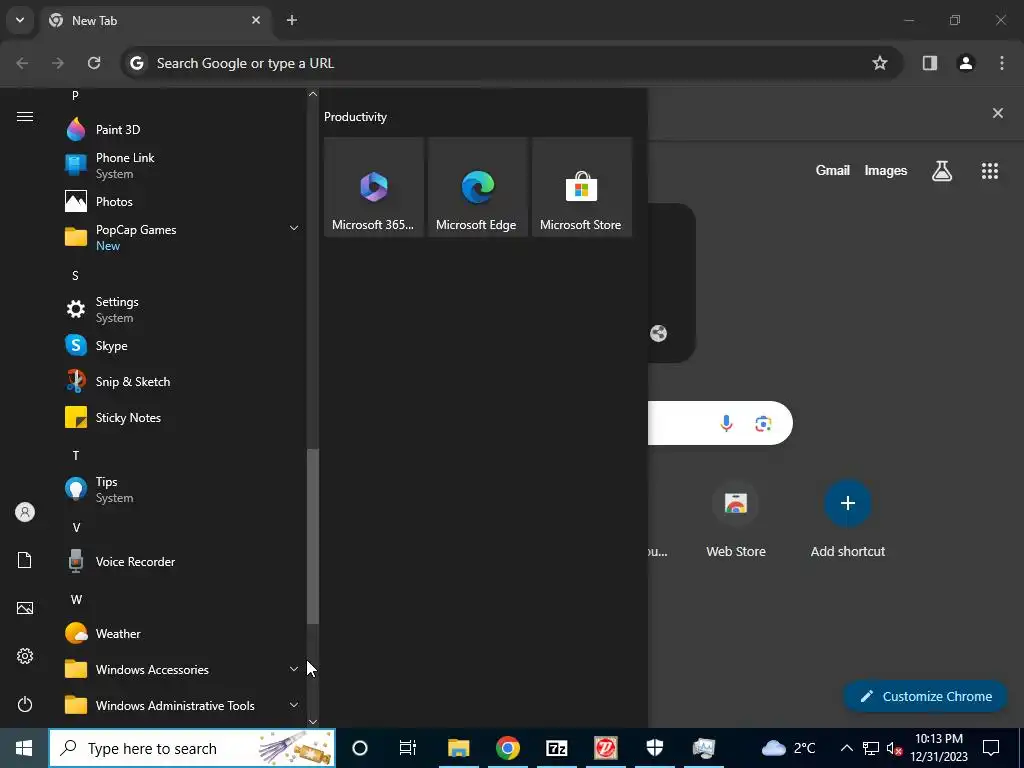This screenshot has height=768, width=1024.
Task: Click the letter S section header
Action: pyautogui.click(x=75, y=276)
